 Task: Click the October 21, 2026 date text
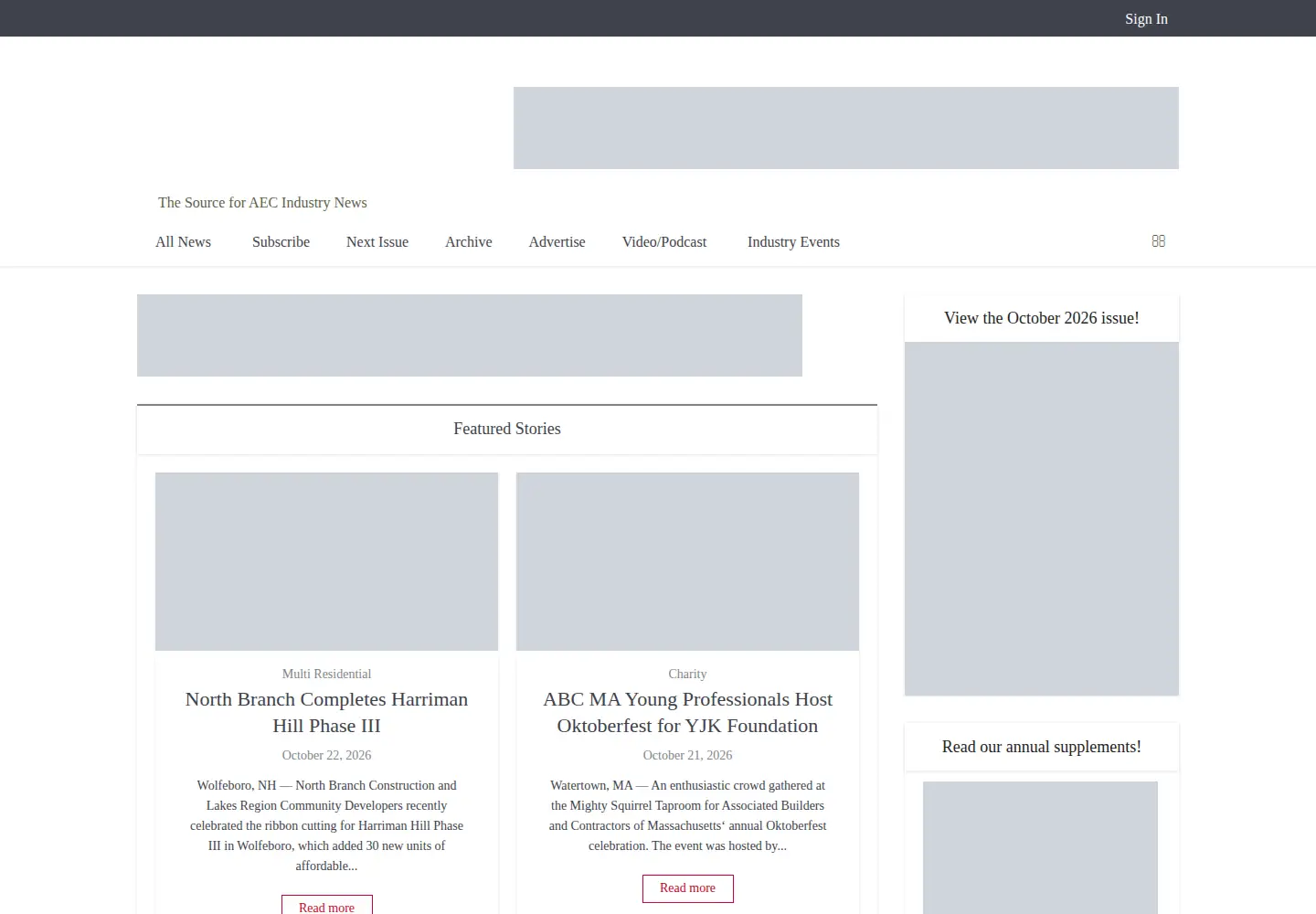(687, 756)
